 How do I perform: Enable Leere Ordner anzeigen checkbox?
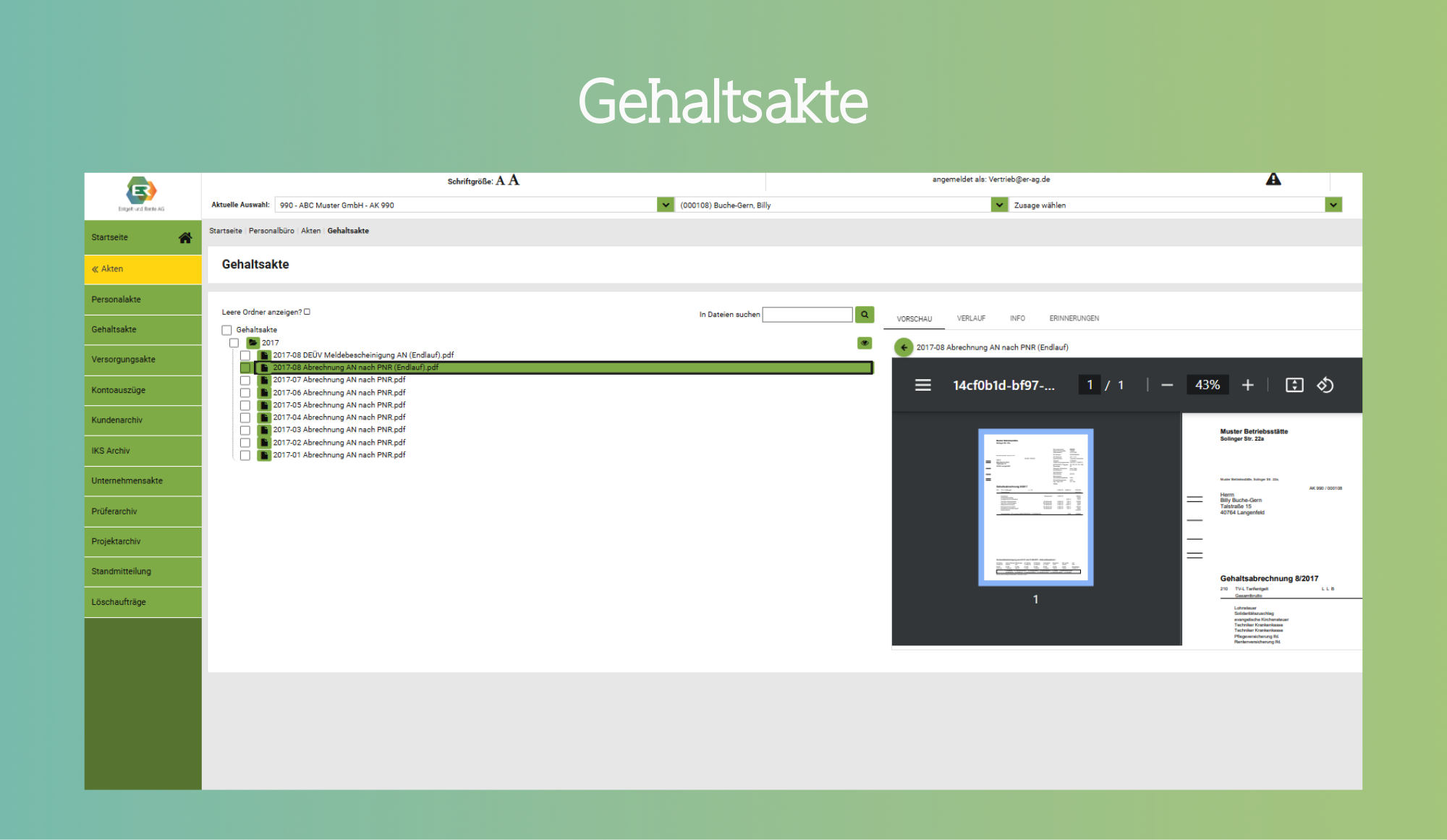[x=307, y=312]
